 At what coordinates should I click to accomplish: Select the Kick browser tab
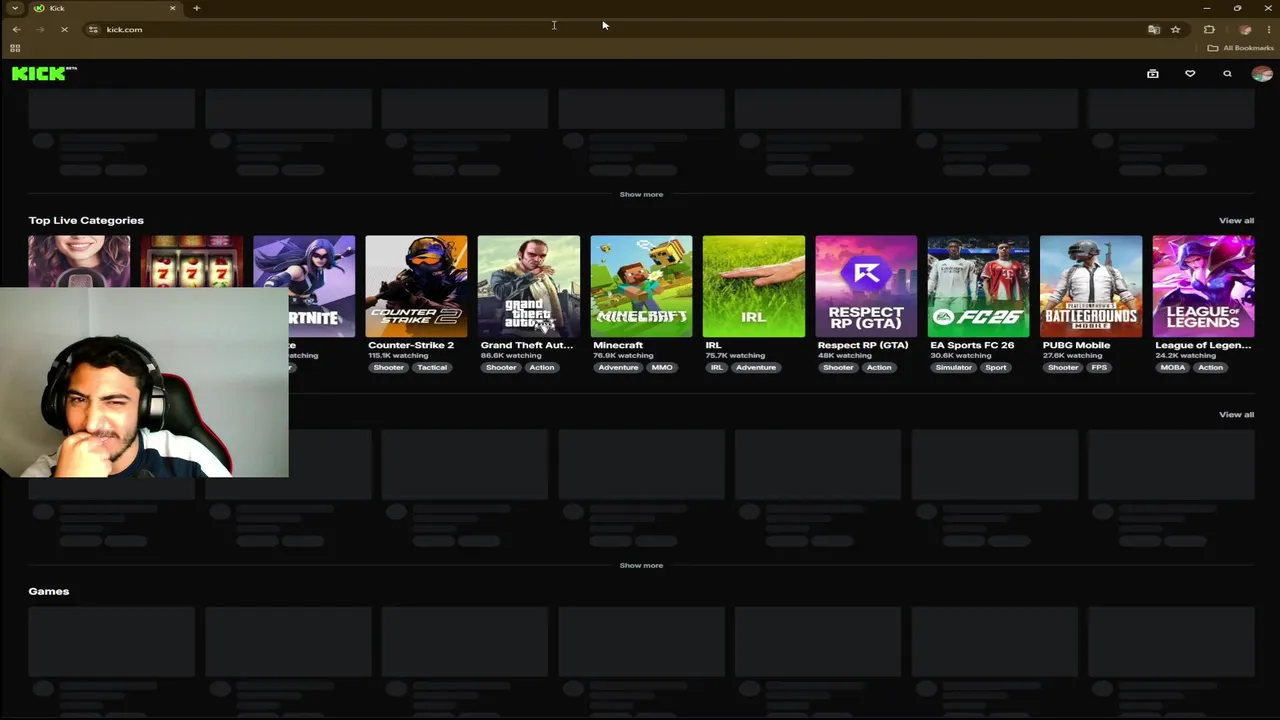coord(103,8)
